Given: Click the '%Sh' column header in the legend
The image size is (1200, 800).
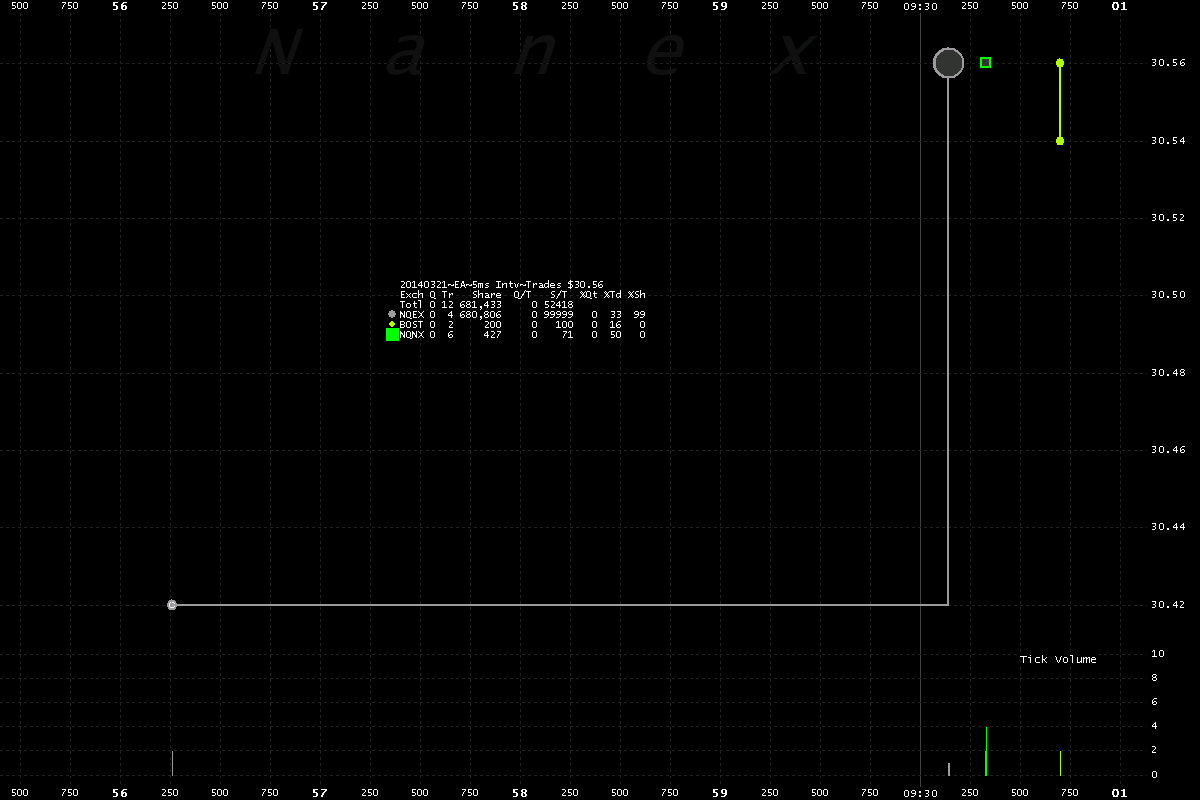Looking at the screenshot, I should (x=637, y=295).
